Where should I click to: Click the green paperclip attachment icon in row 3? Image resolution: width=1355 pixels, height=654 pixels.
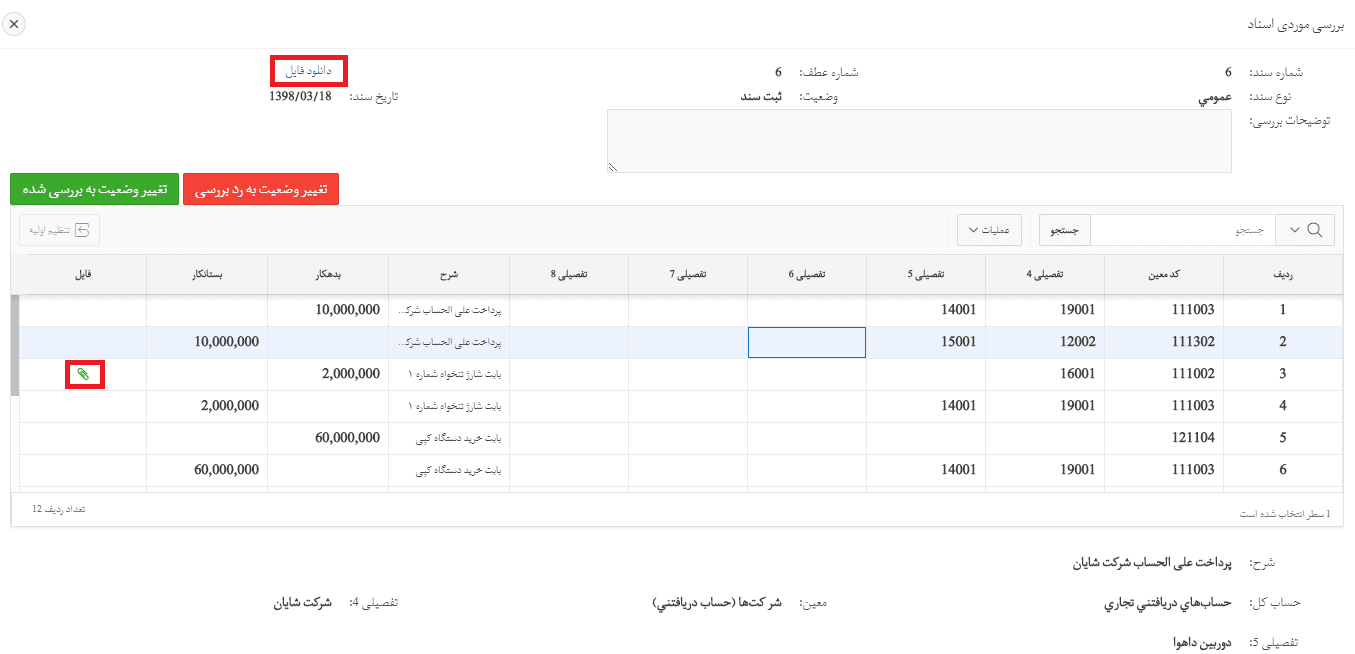85,373
